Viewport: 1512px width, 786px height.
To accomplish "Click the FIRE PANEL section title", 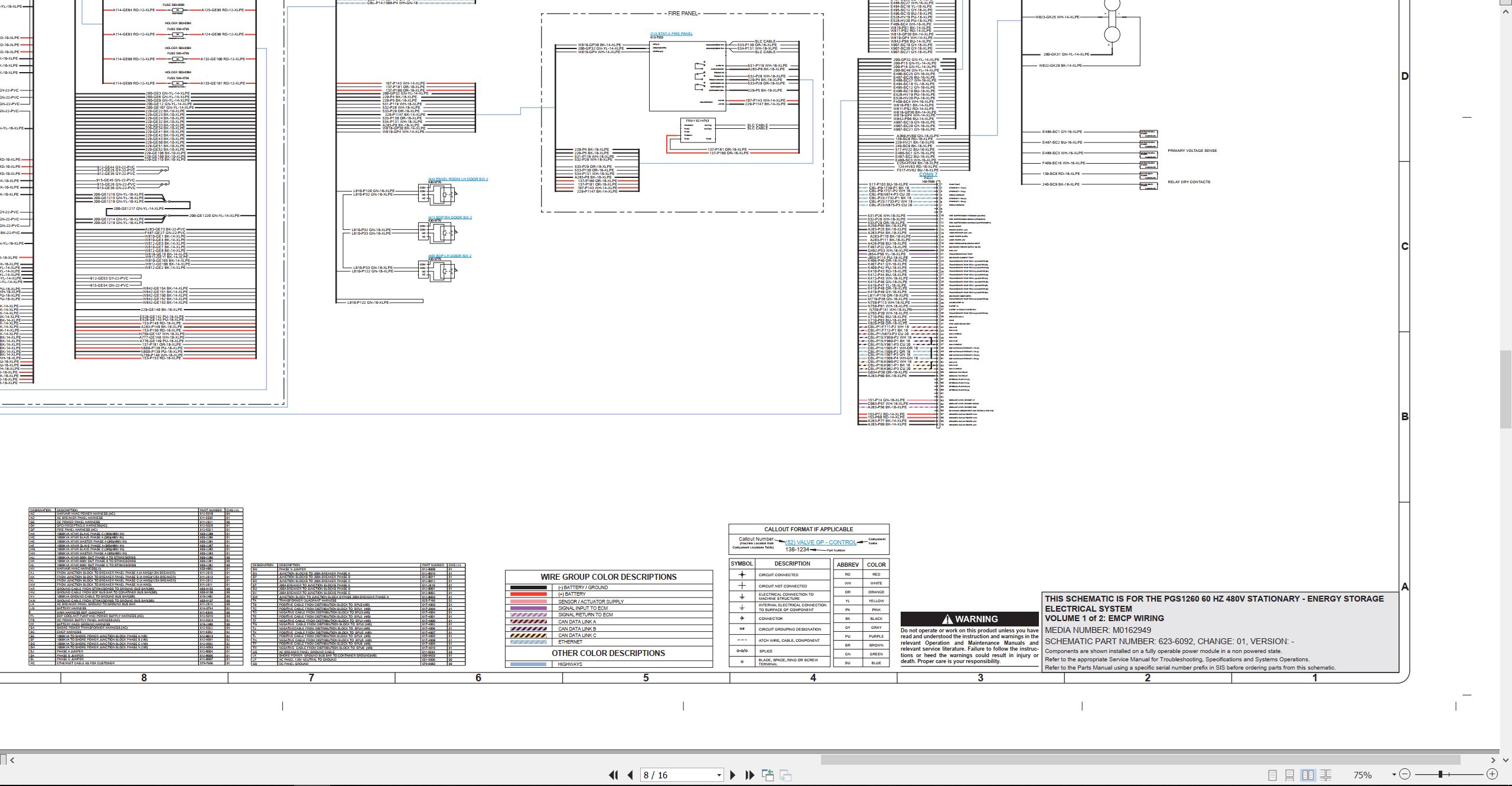I will [682, 14].
